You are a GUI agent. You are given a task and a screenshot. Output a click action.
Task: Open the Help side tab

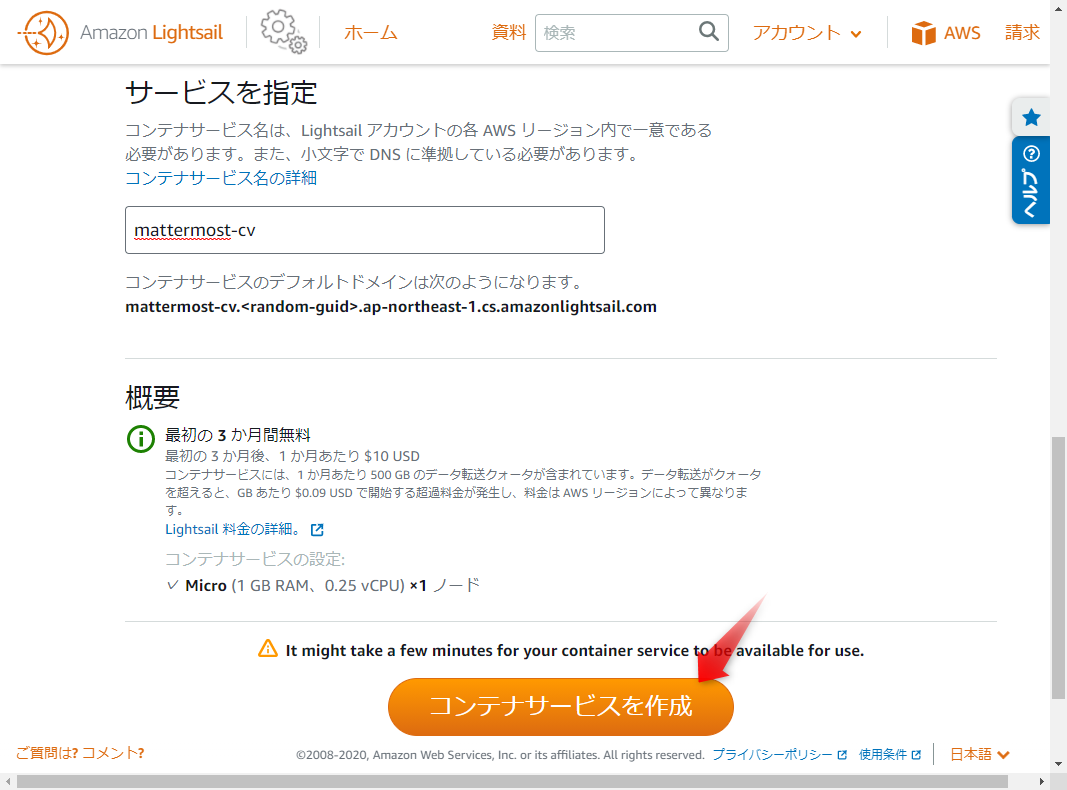click(1031, 180)
